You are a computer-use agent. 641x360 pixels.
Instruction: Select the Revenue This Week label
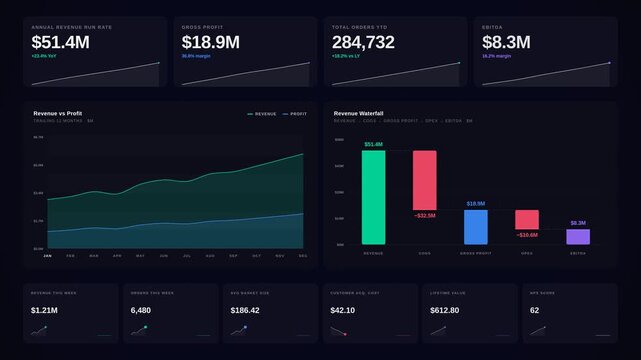54,293
